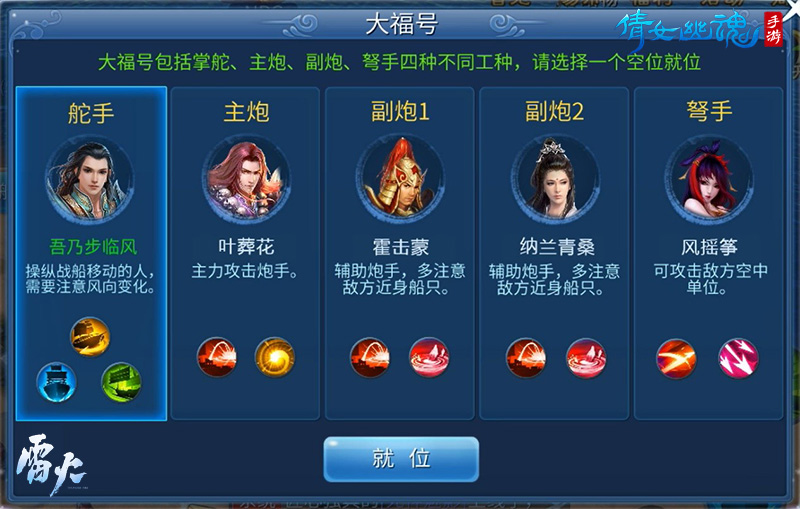Viewport: 800px width, 509px height.
Task: Select the pink multi-arrow skill under 弩手
Action: pos(738,359)
